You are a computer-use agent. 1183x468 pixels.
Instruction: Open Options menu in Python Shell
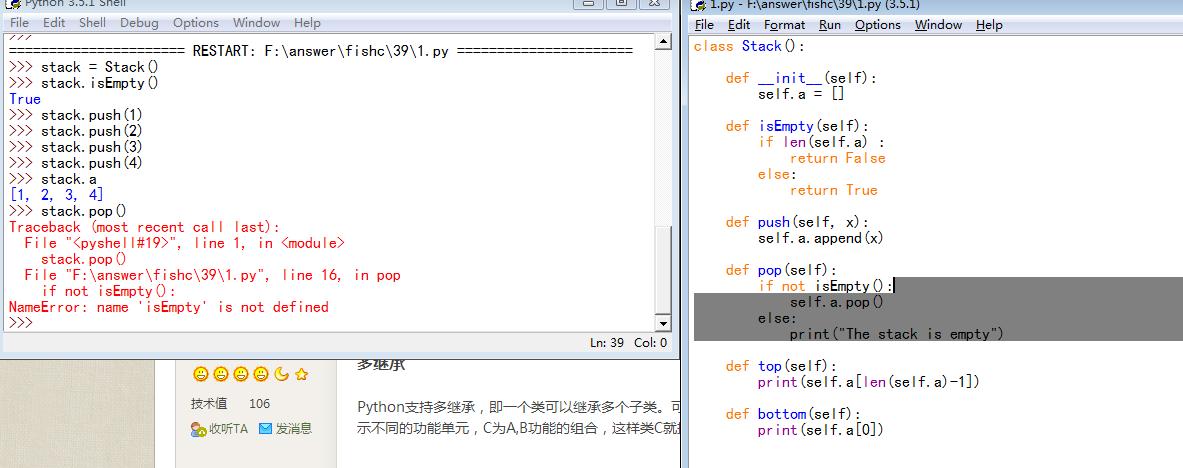pos(195,23)
